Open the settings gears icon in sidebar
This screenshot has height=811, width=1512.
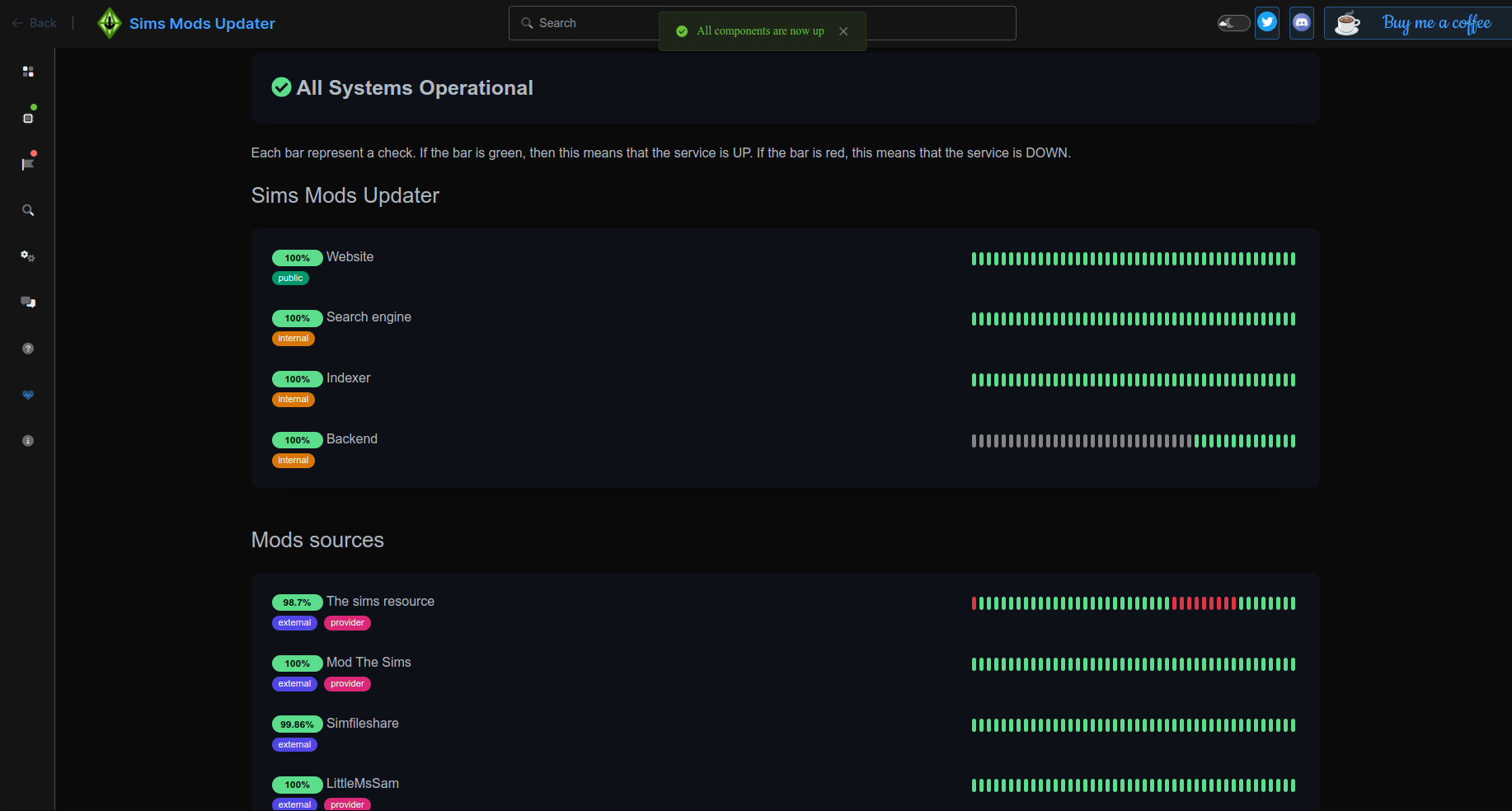click(28, 256)
